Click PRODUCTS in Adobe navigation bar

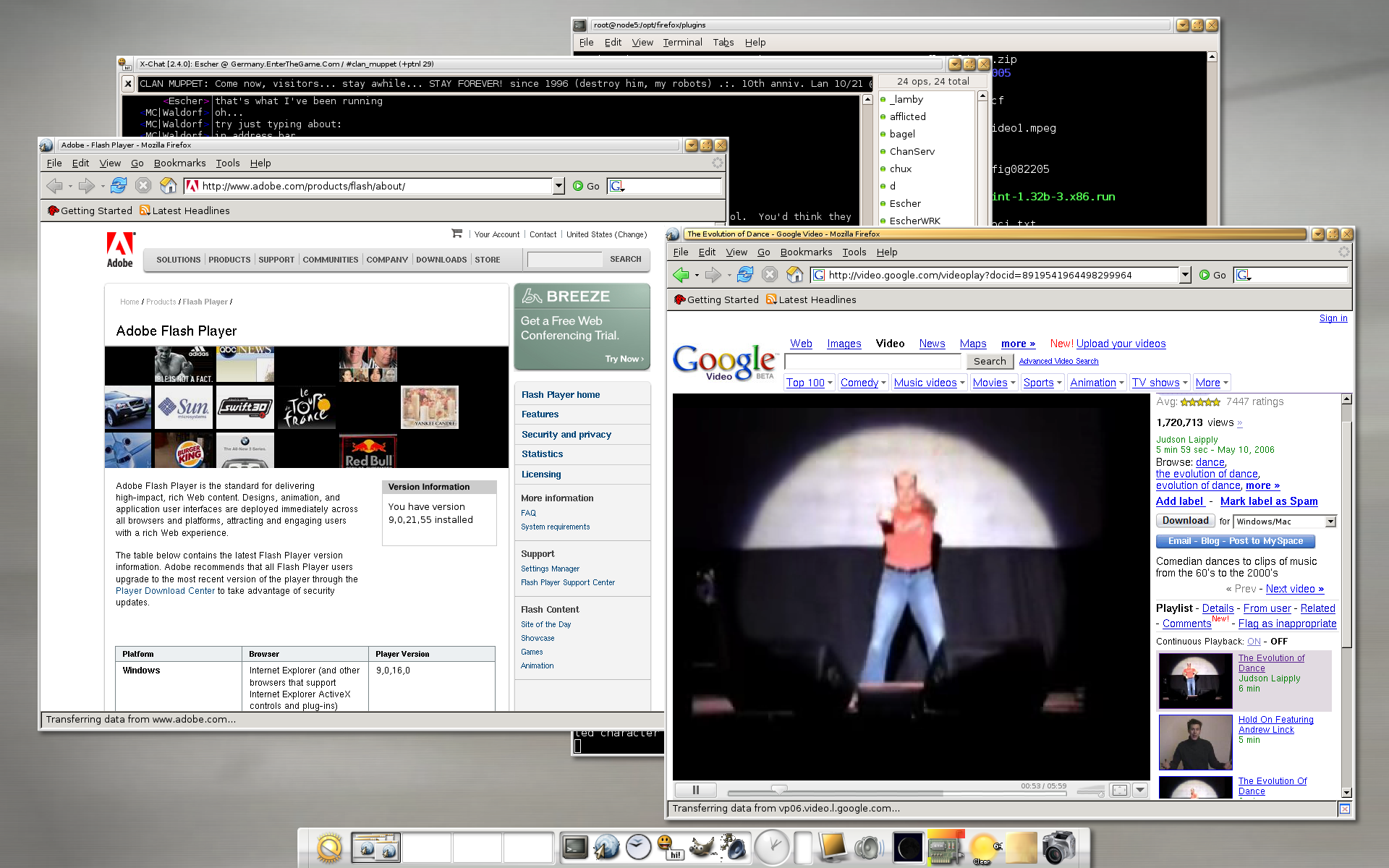229,260
